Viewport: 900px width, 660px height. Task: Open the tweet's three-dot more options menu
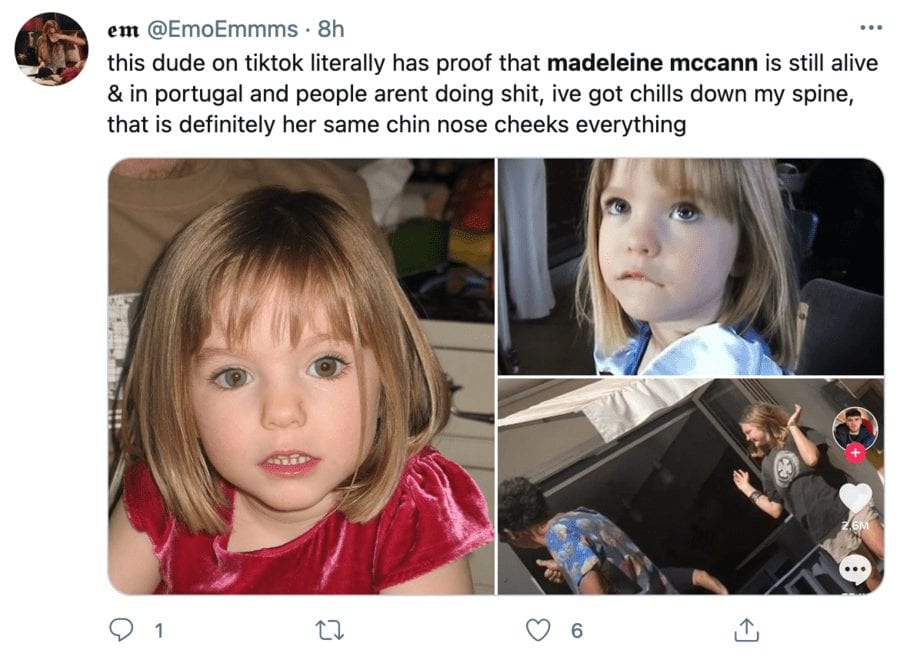(x=871, y=28)
